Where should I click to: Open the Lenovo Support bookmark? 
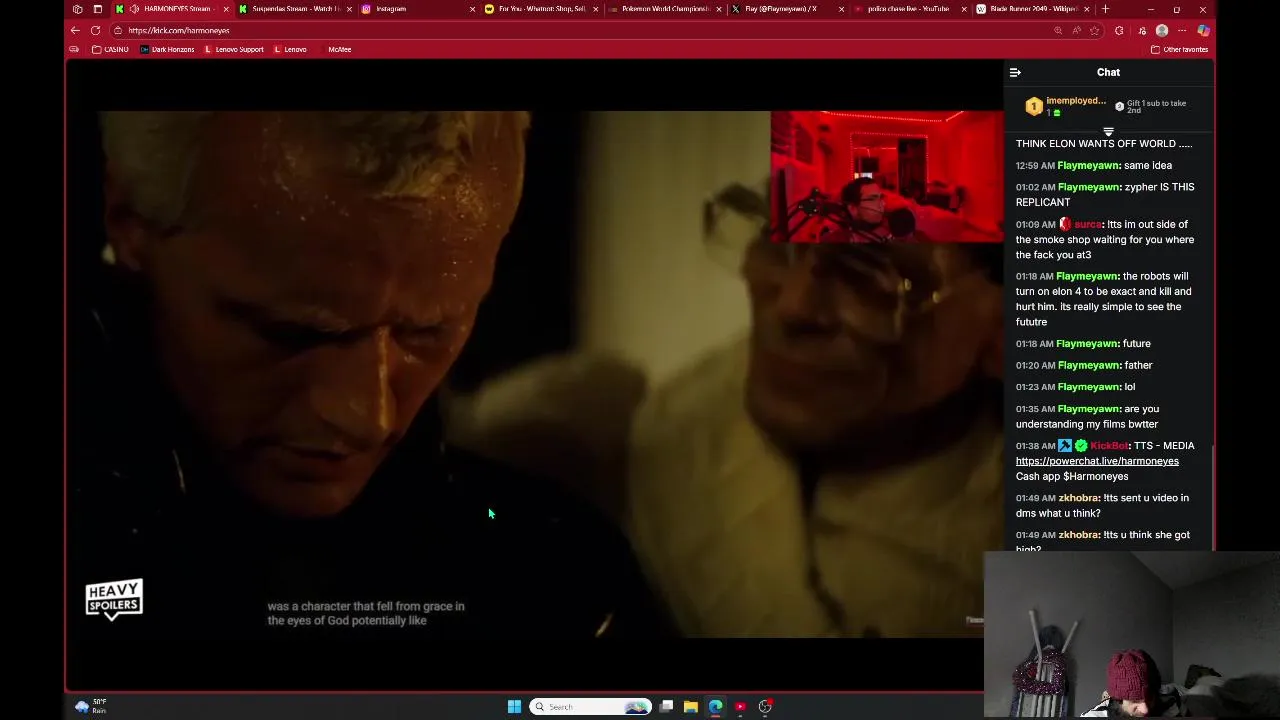click(234, 49)
